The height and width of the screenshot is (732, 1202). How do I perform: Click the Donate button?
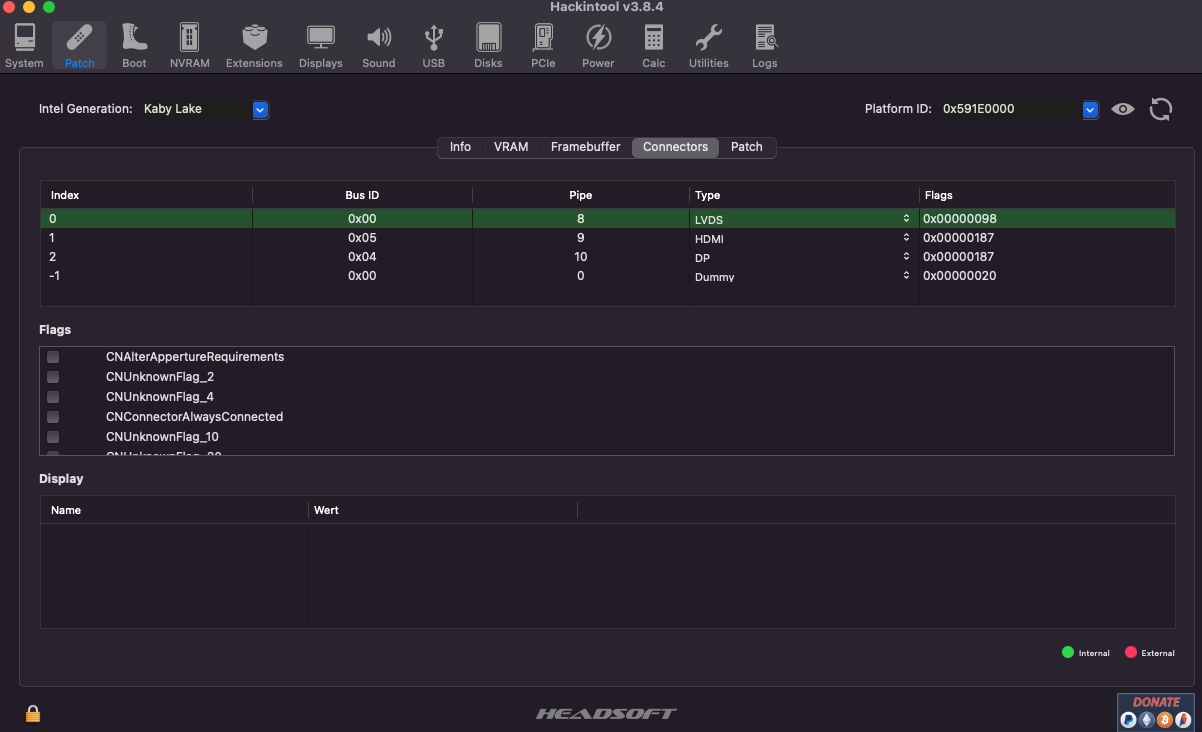[x=1156, y=711]
